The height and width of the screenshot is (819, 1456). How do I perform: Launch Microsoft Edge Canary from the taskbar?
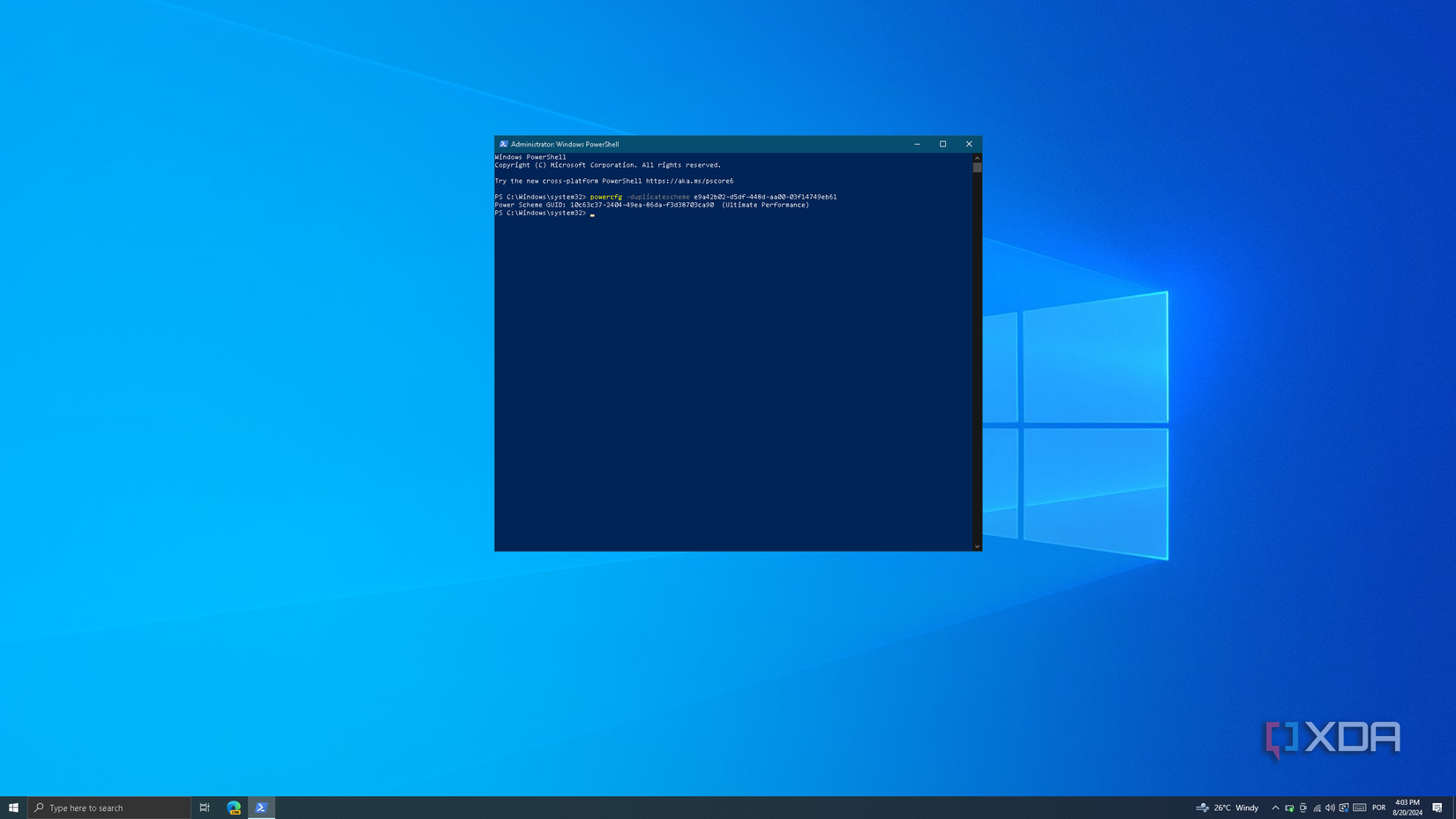coord(234,808)
